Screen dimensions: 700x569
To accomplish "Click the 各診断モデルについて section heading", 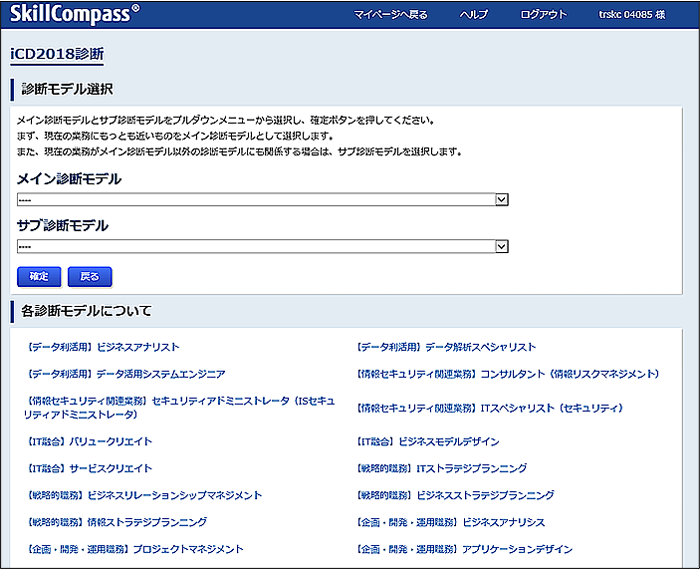I will pyautogui.click(x=86, y=311).
